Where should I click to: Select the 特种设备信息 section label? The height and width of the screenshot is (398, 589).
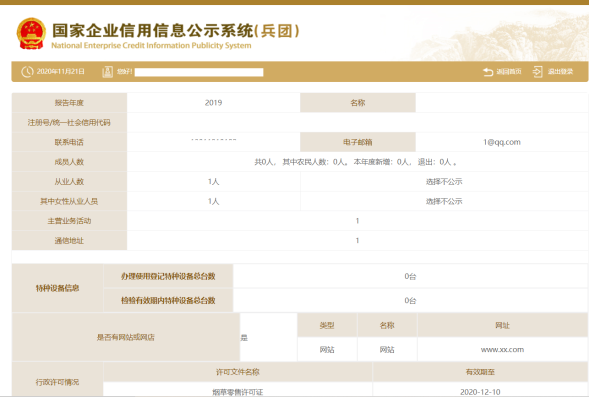pyautogui.click(x=57, y=288)
